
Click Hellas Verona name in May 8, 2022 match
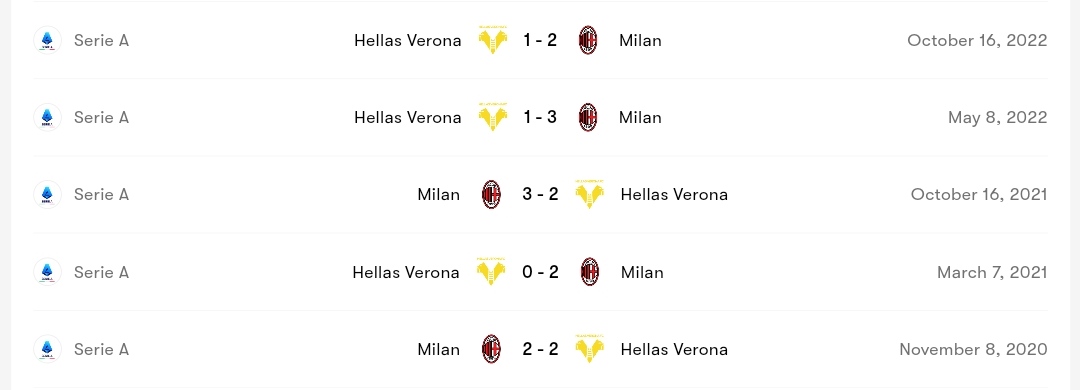[408, 117]
